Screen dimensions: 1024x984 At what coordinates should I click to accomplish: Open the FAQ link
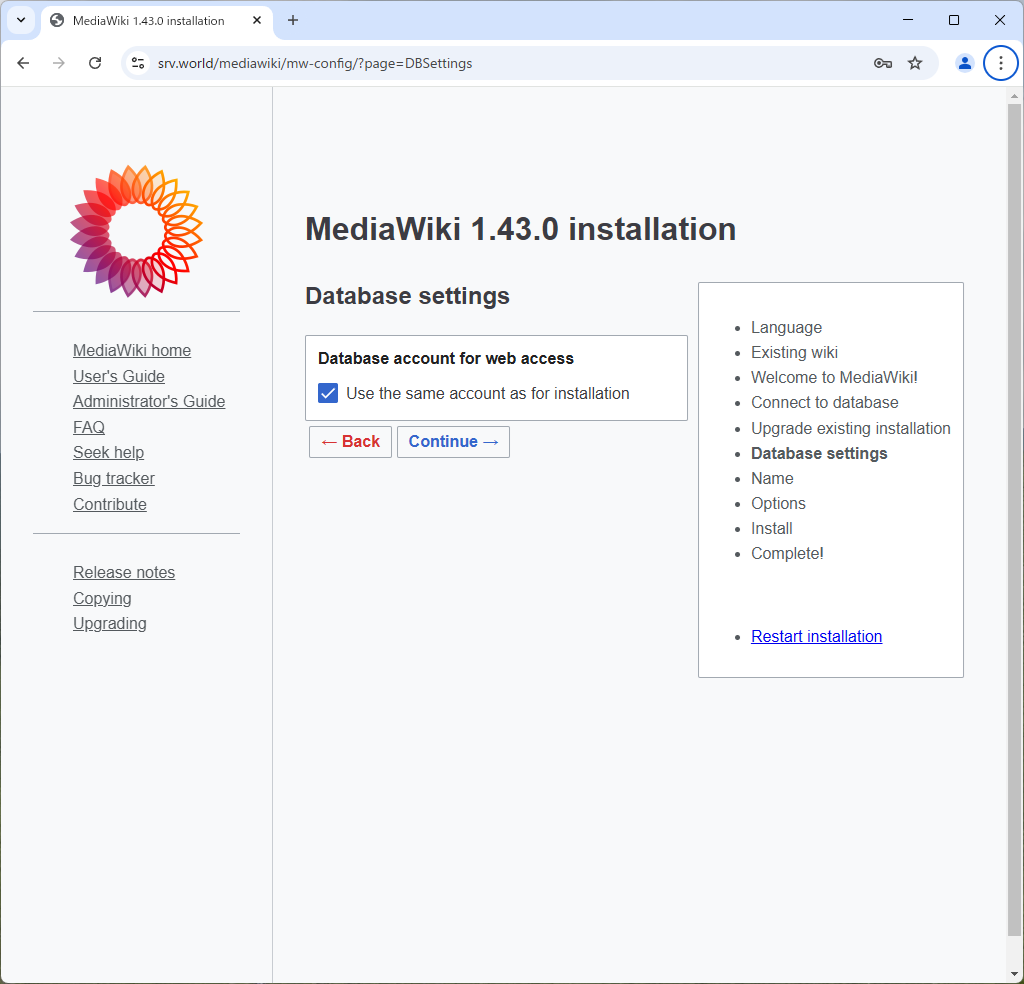89,428
